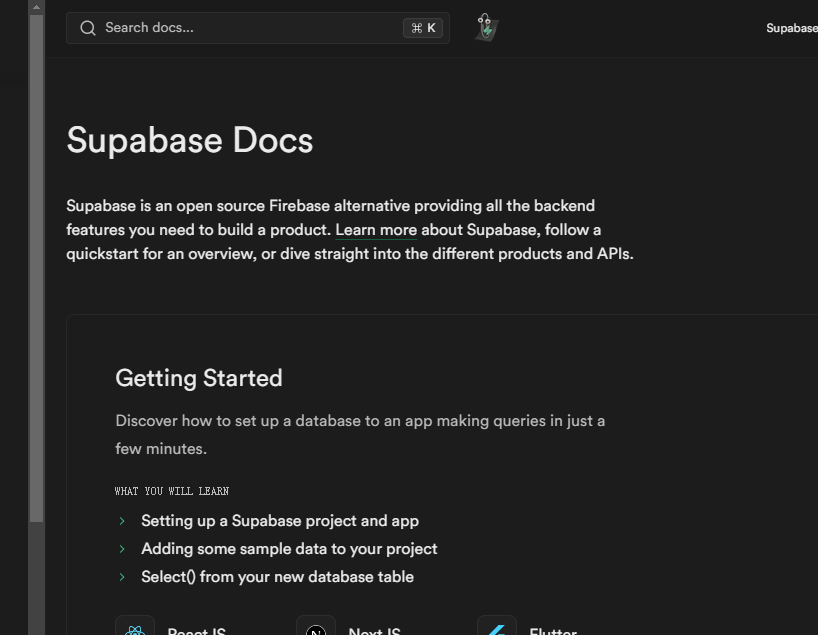Screen dimensions: 818x635
Task: Open the Flutter quickstart icon
Action: point(497,626)
